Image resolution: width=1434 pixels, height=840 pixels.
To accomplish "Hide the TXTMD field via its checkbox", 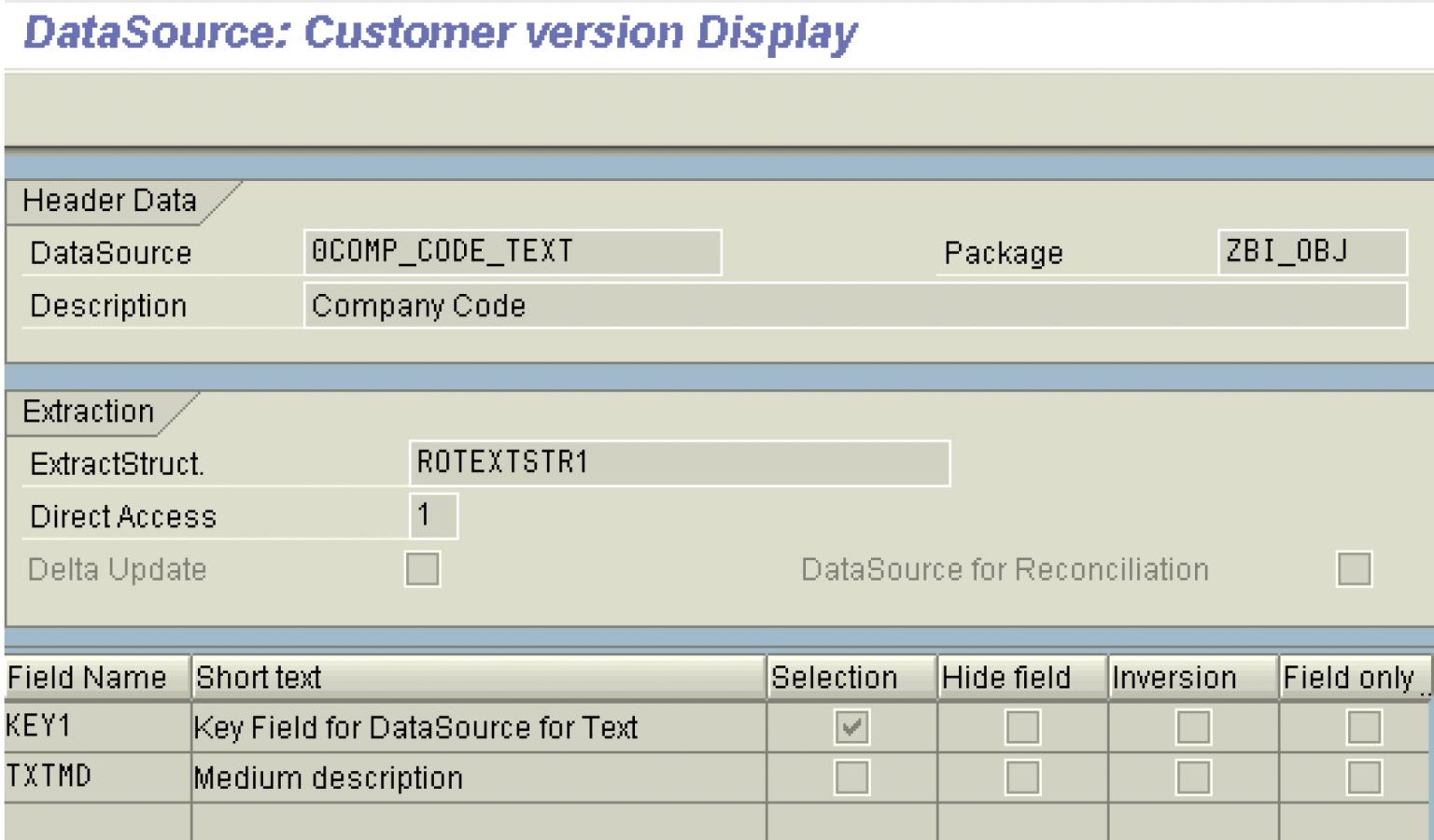I will (x=1021, y=777).
